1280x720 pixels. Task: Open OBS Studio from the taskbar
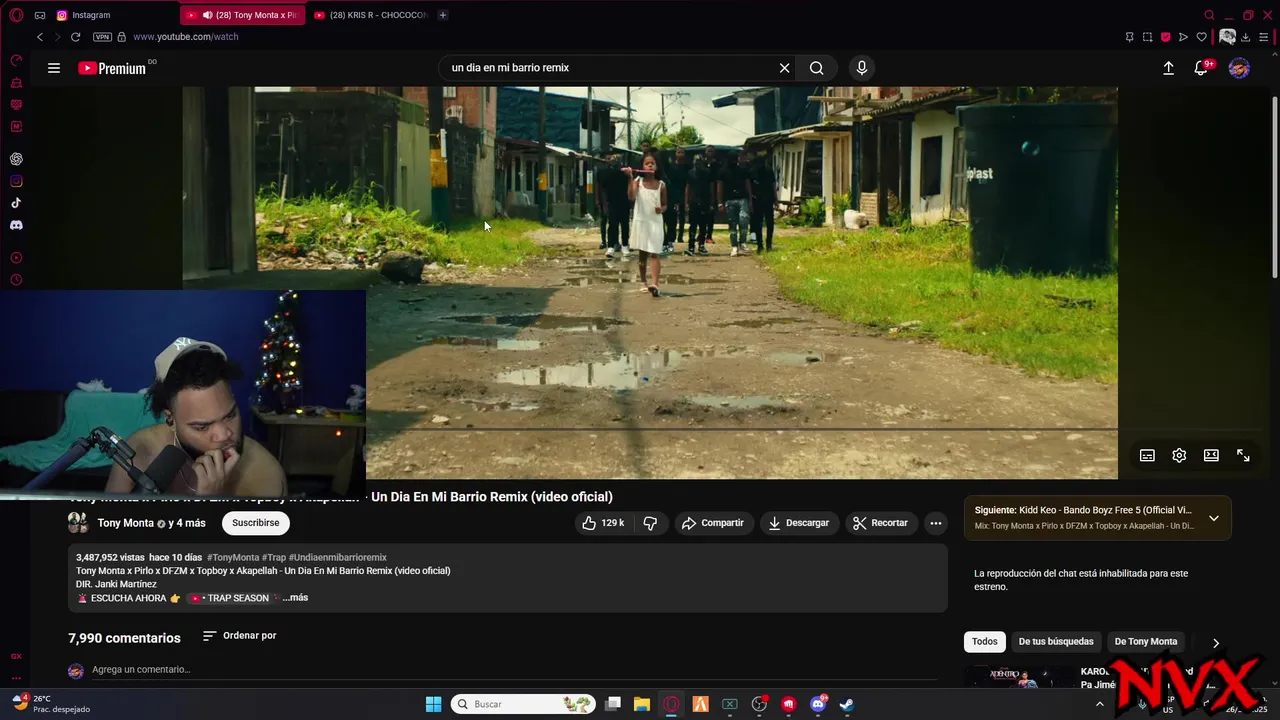[759, 704]
